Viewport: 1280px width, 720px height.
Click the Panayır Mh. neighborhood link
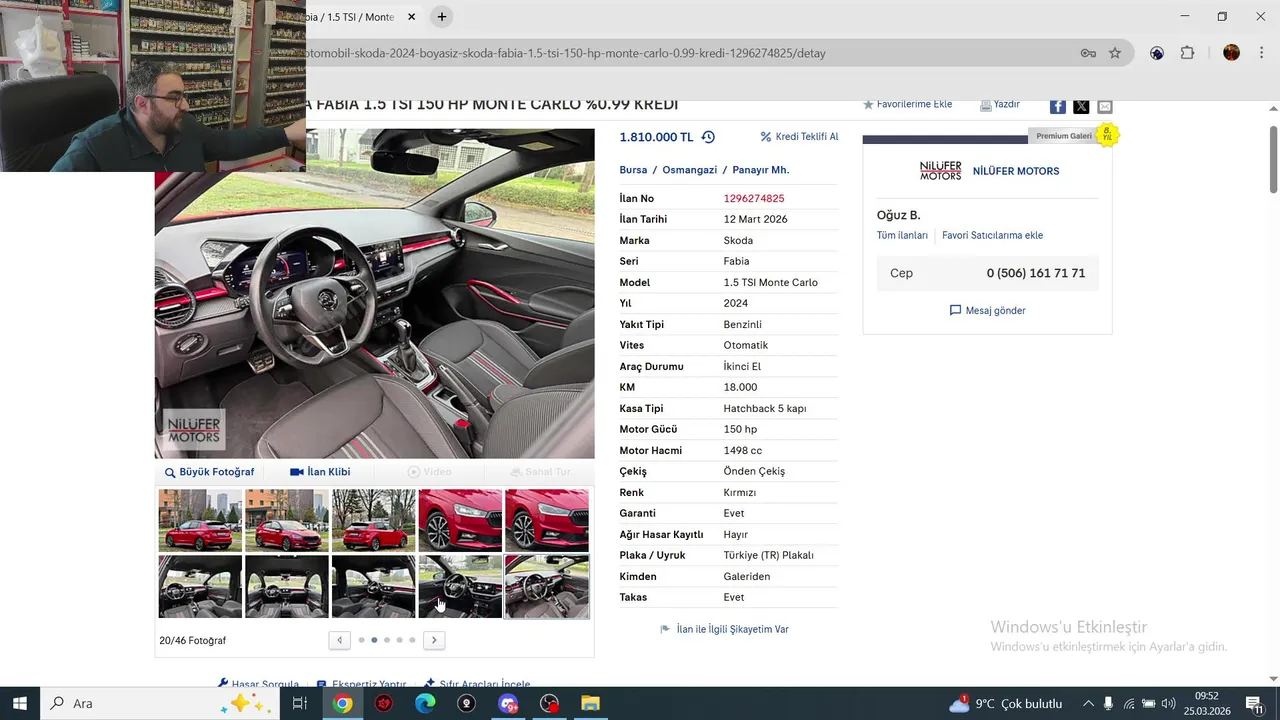tap(760, 170)
